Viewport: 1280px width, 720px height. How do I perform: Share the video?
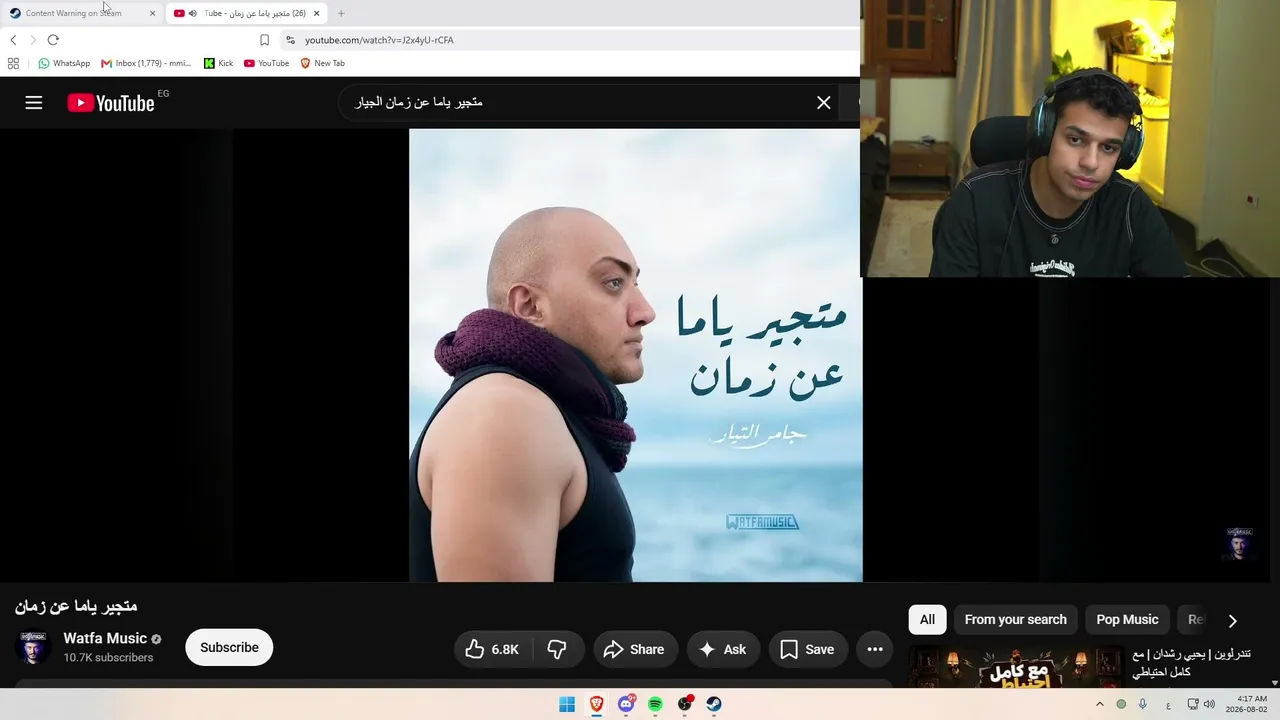coord(635,649)
